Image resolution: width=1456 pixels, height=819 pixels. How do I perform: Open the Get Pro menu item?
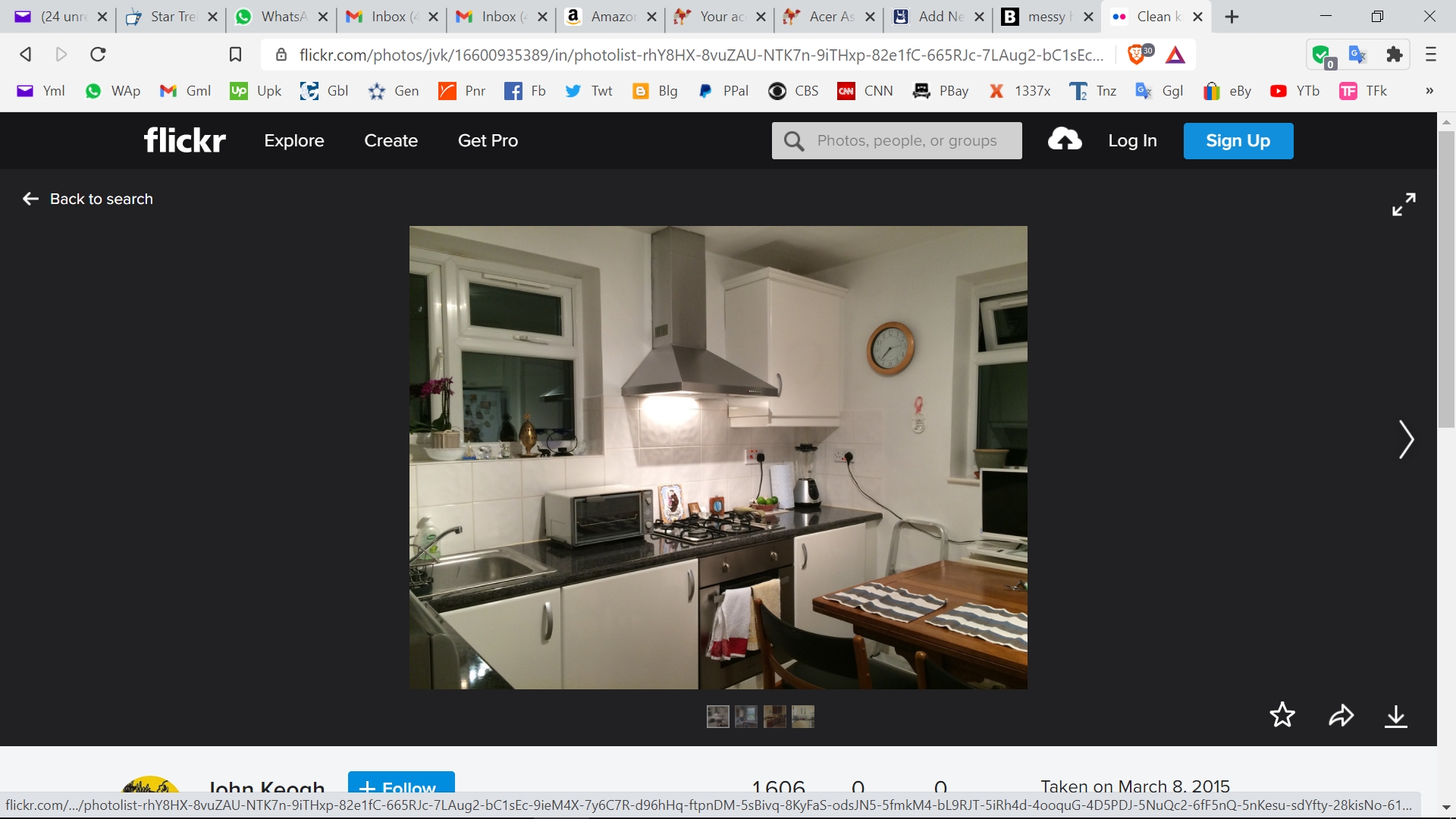(x=488, y=140)
